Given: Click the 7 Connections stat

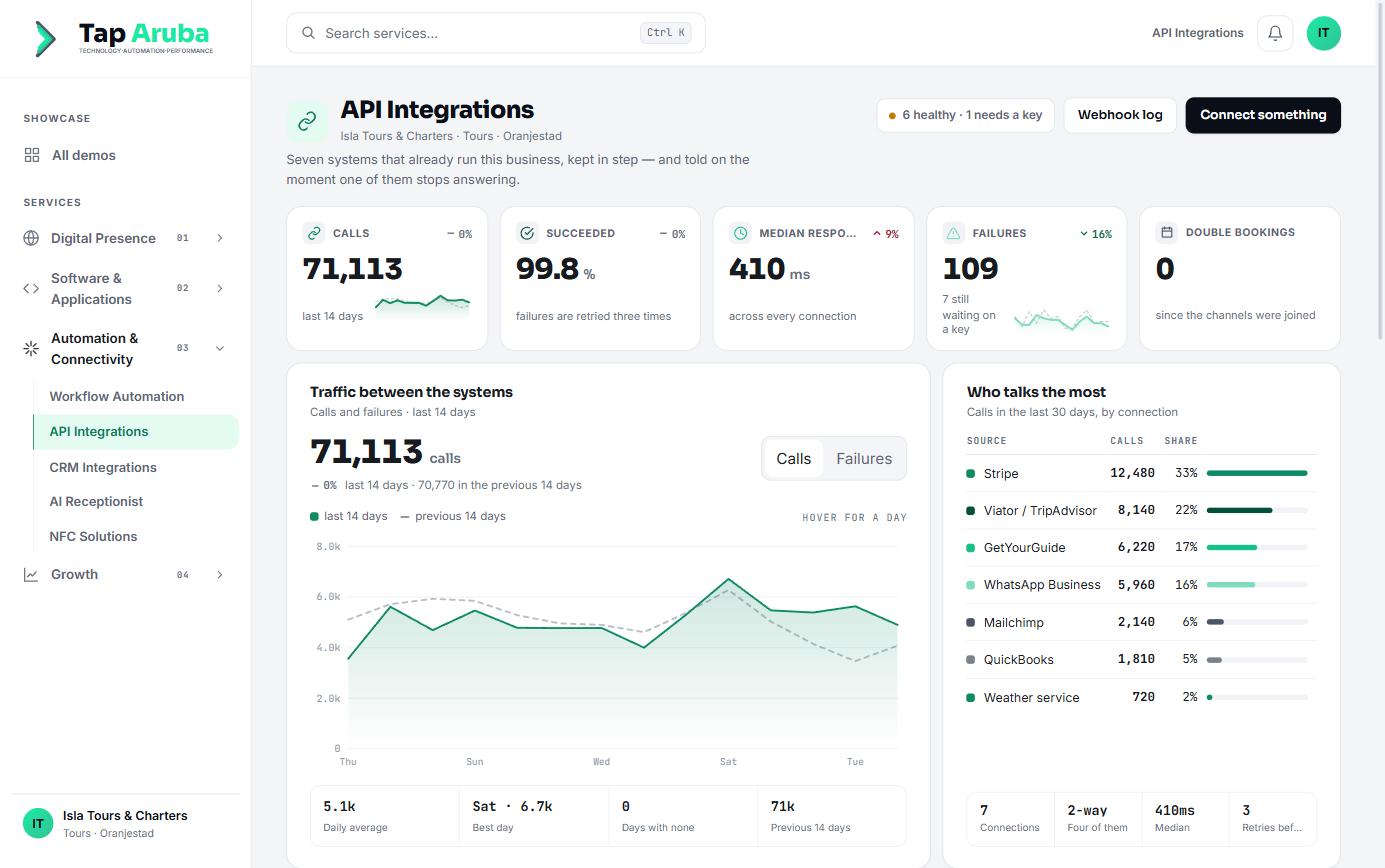Looking at the screenshot, I should (1010, 817).
